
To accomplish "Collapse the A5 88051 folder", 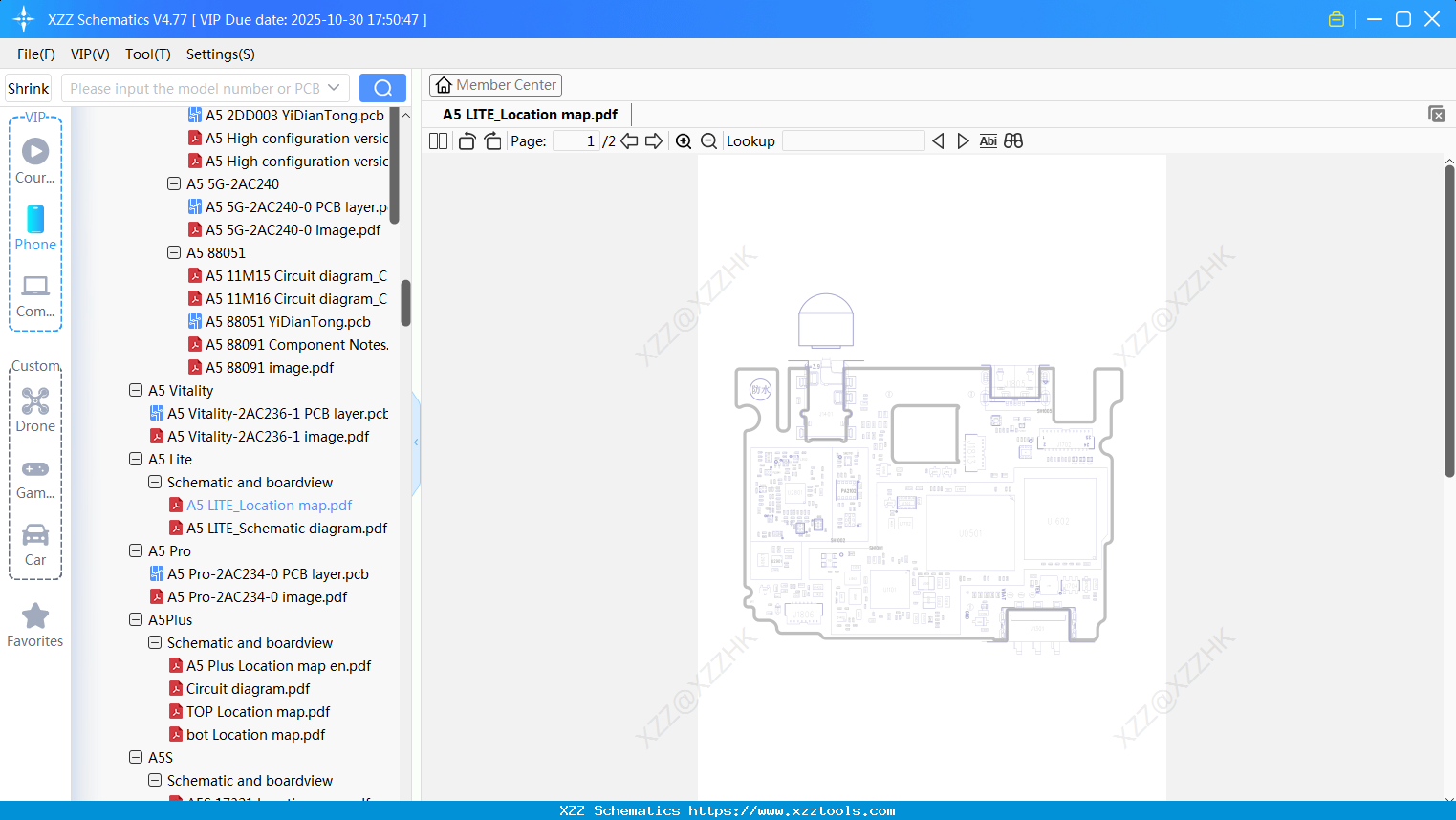I will (x=174, y=252).
